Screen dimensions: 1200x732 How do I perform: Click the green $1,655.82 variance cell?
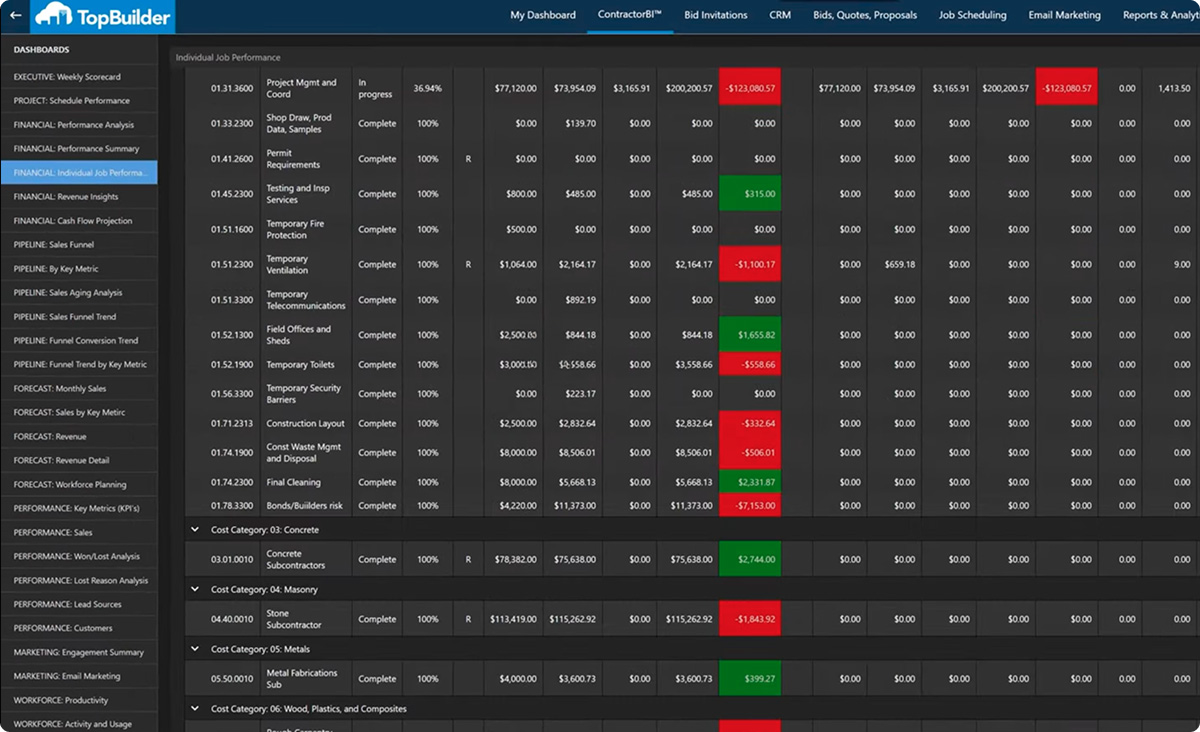tap(750, 335)
